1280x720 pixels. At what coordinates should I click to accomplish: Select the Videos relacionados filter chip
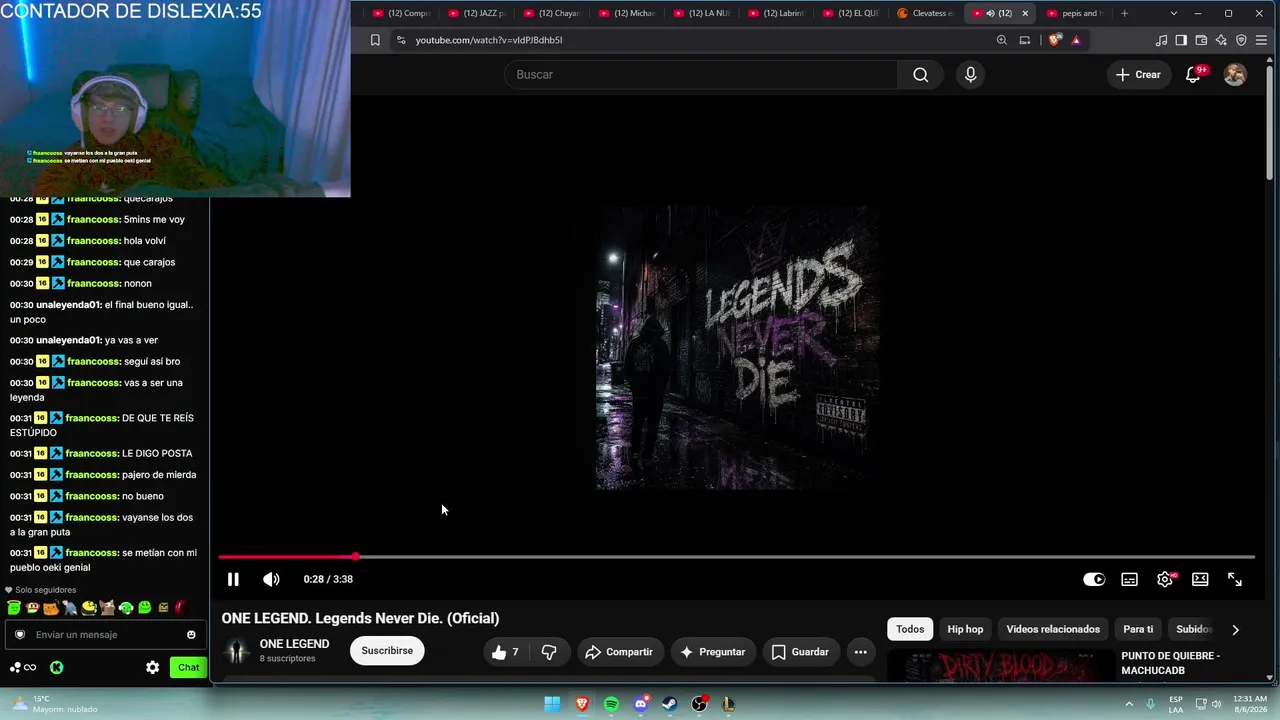click(1053, 629)
